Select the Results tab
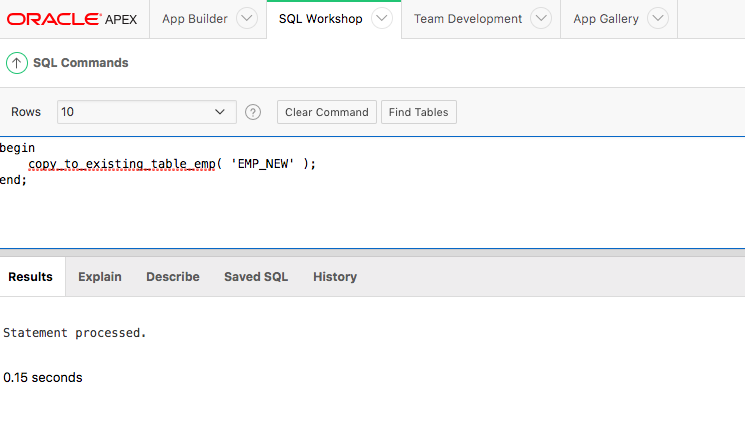Screen dimensions: 745x425 click(30, 277)
